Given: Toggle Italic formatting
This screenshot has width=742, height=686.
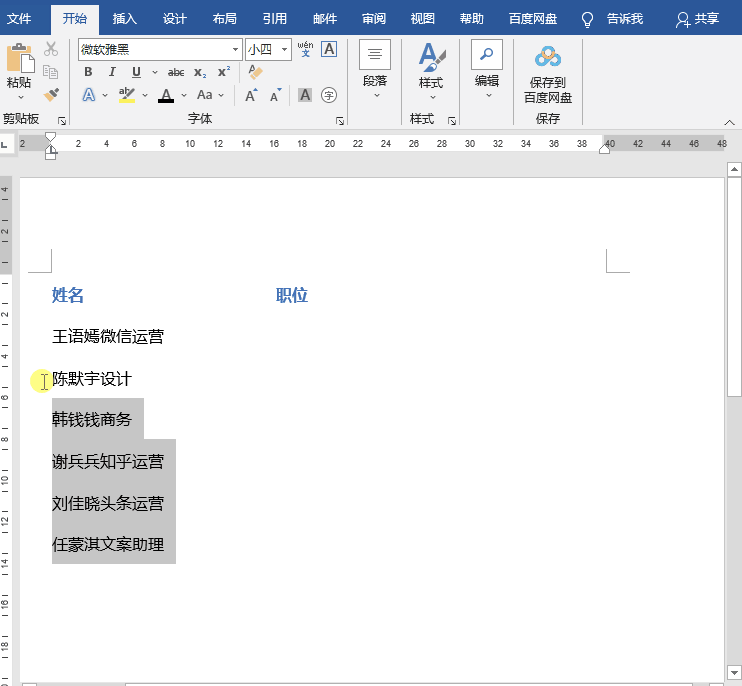Looking at the screenshot, I should pos(112,72).
